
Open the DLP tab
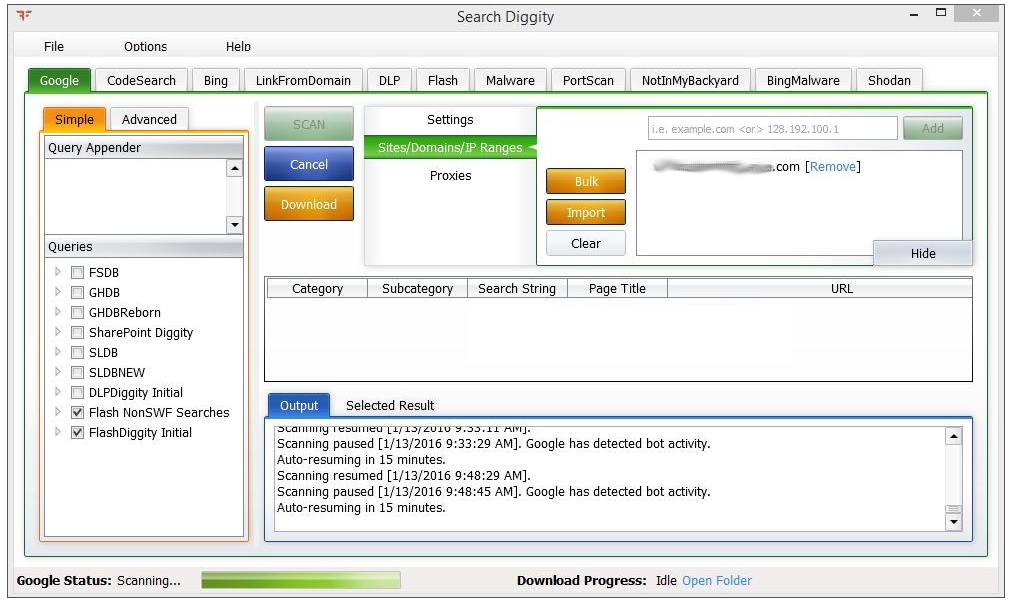pos(389,81)
